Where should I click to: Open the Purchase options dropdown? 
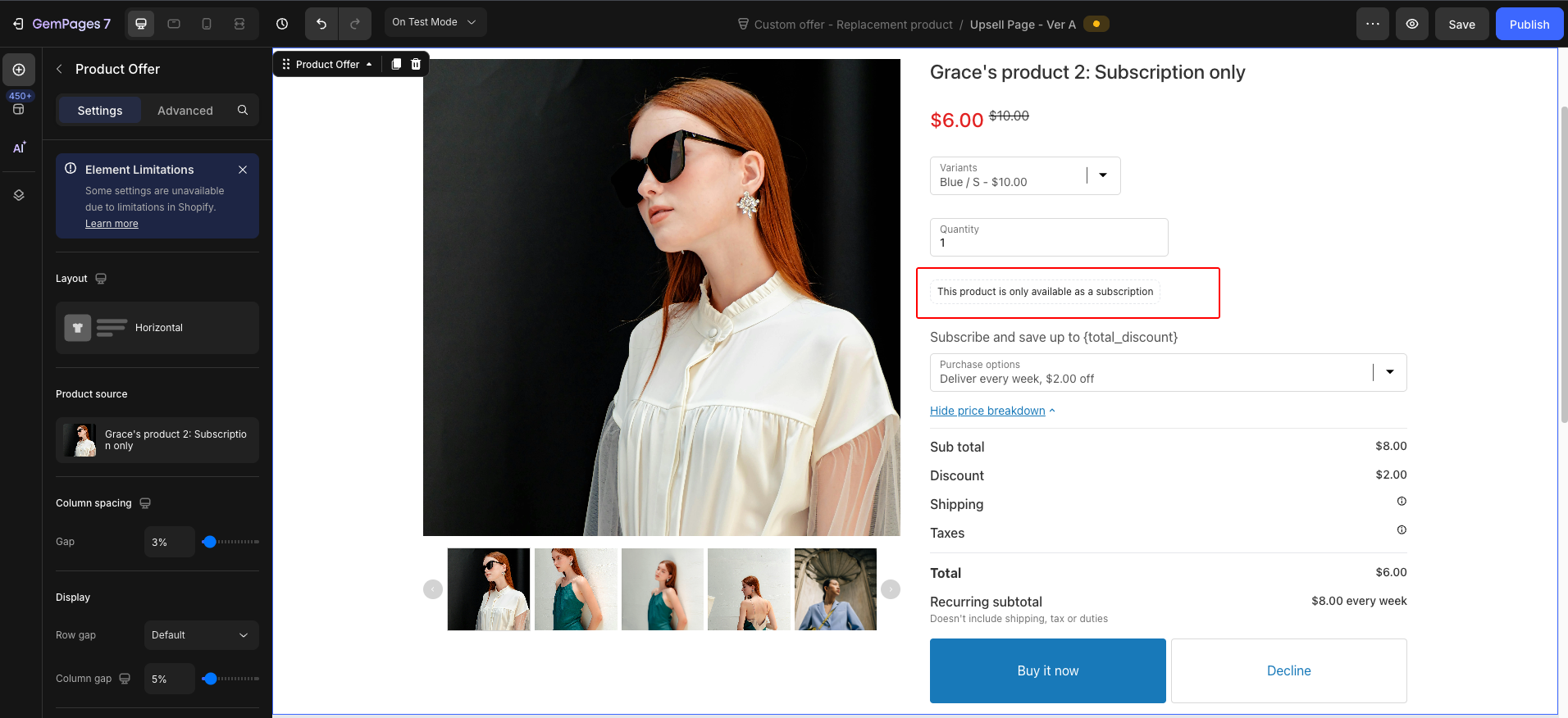tap(1168, 372)
